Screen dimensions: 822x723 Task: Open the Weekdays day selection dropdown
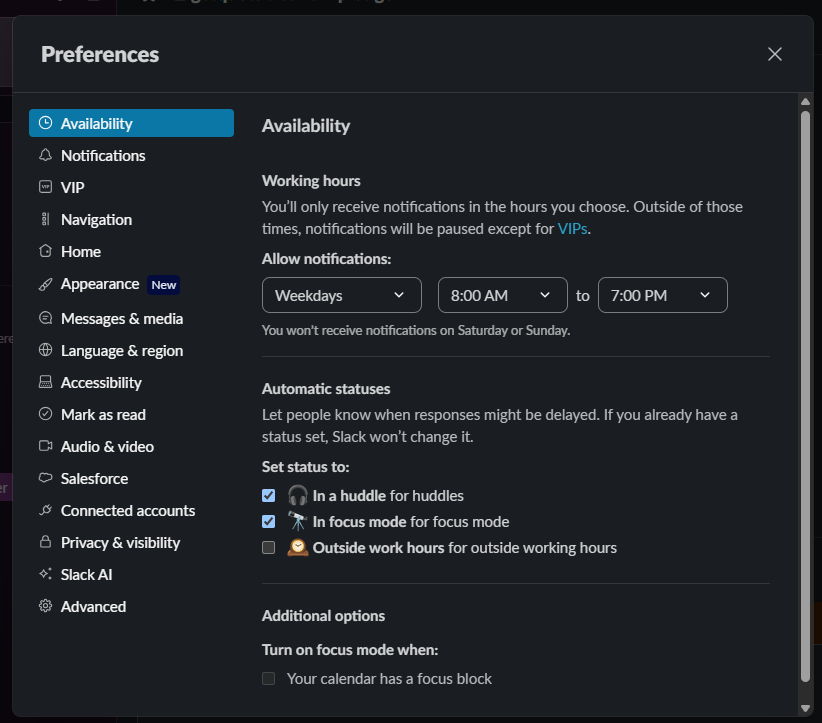pyautogui.click(x=342, y=295)
